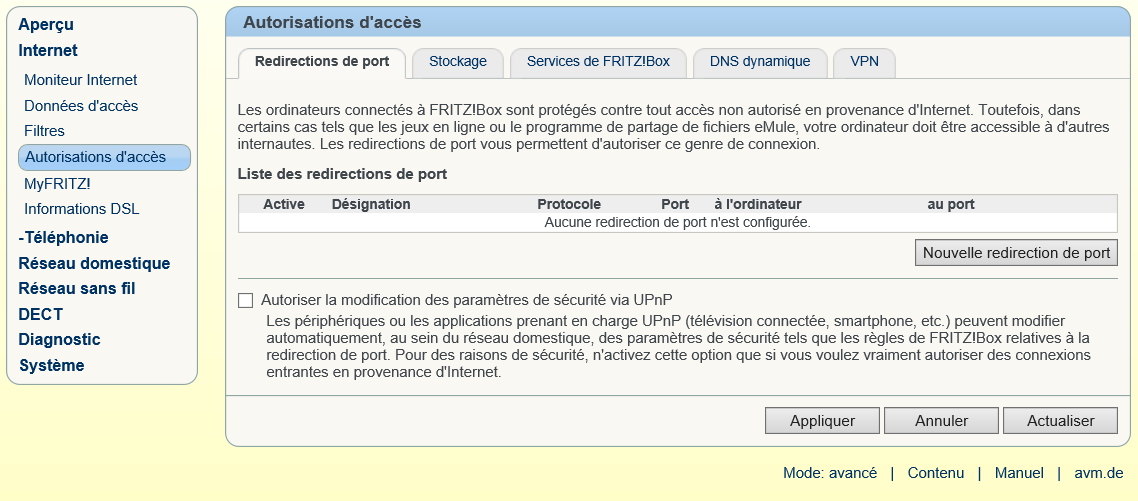The height and width of the screenshot is (501, 1138).
Task: Click the à l'ordinateur column header
Action: point(758,205)
